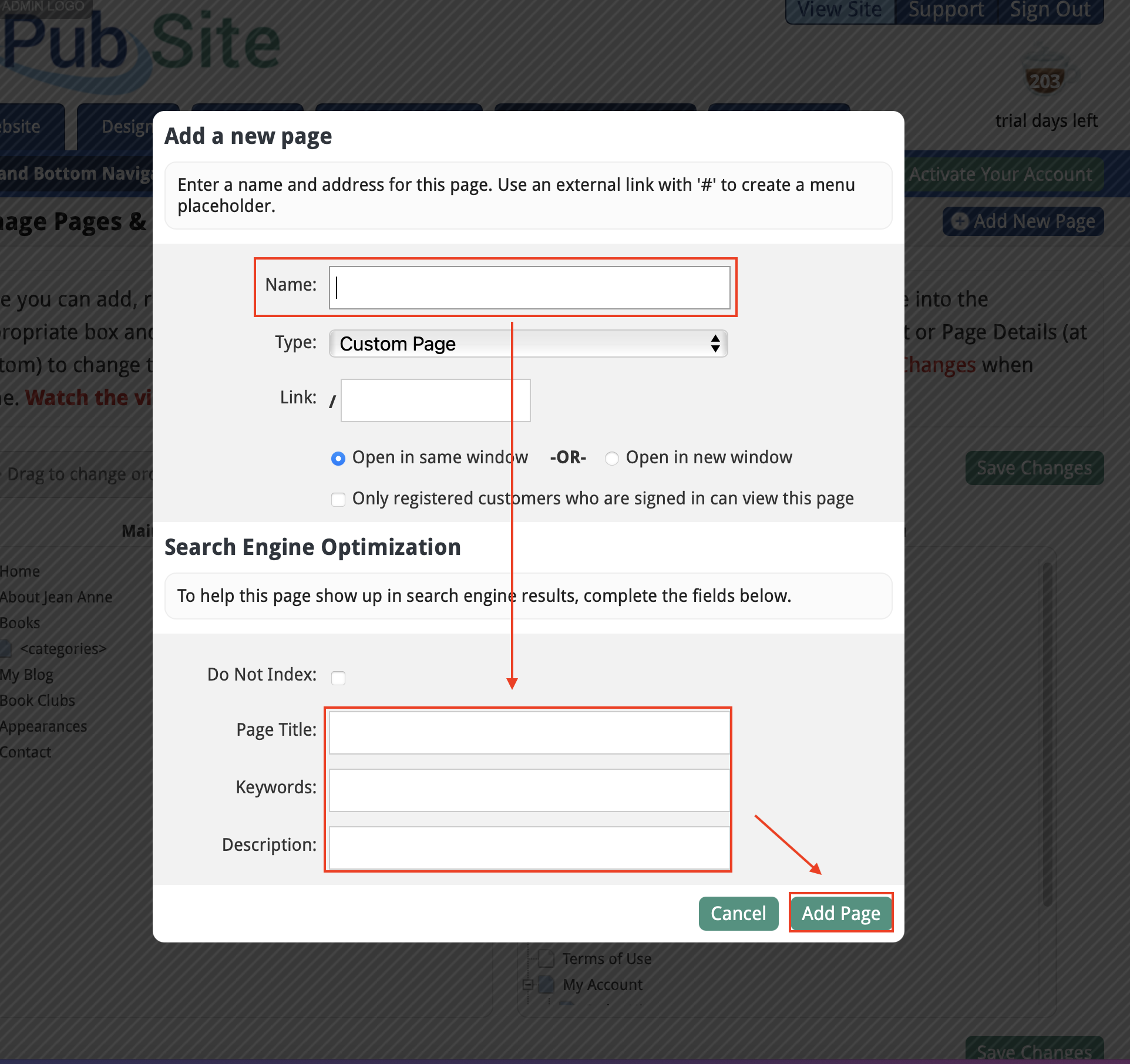
Task: Click the Terms of Use page icon
Action: 545,958
